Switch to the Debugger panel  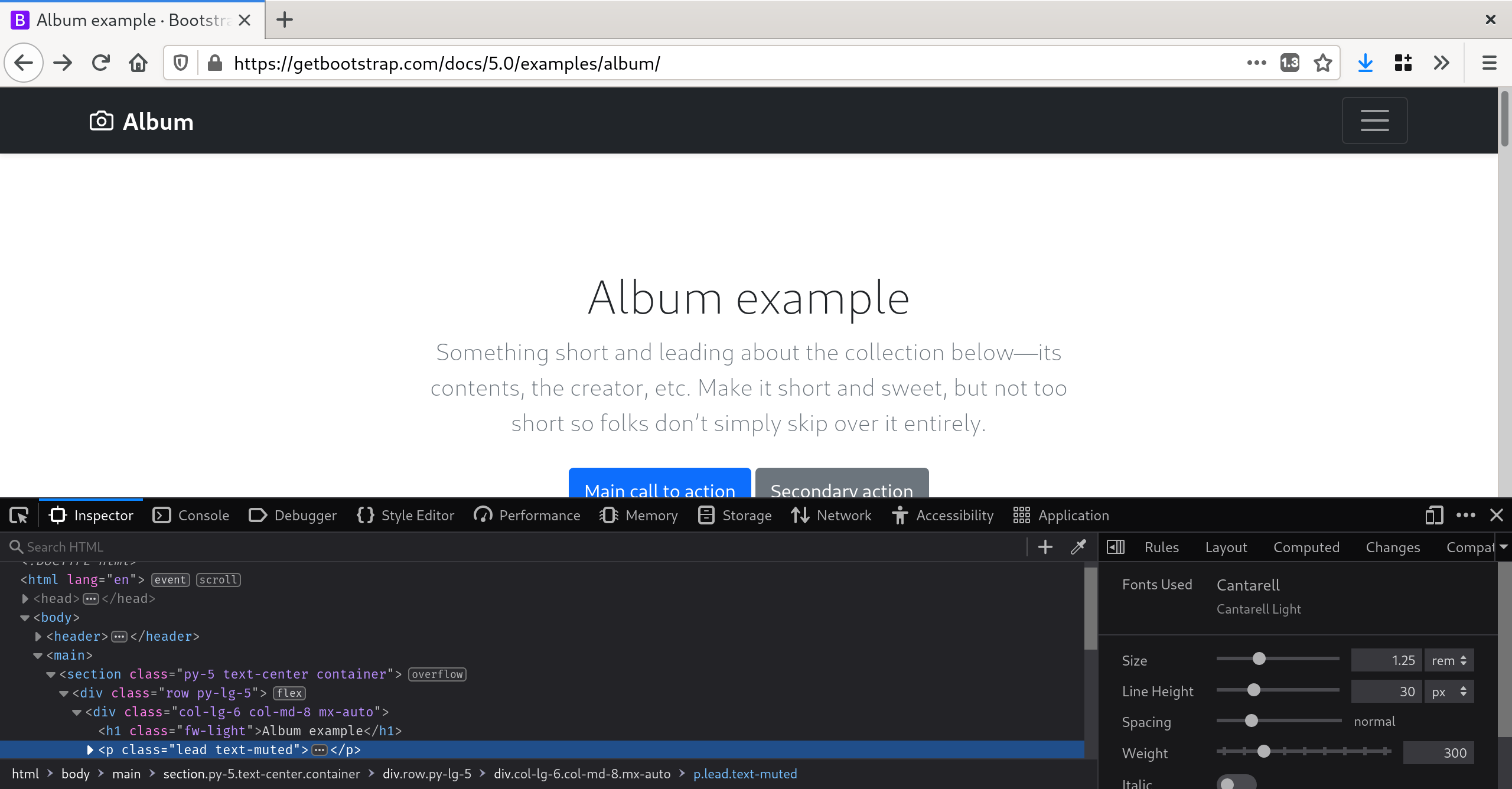click(292, 515)
